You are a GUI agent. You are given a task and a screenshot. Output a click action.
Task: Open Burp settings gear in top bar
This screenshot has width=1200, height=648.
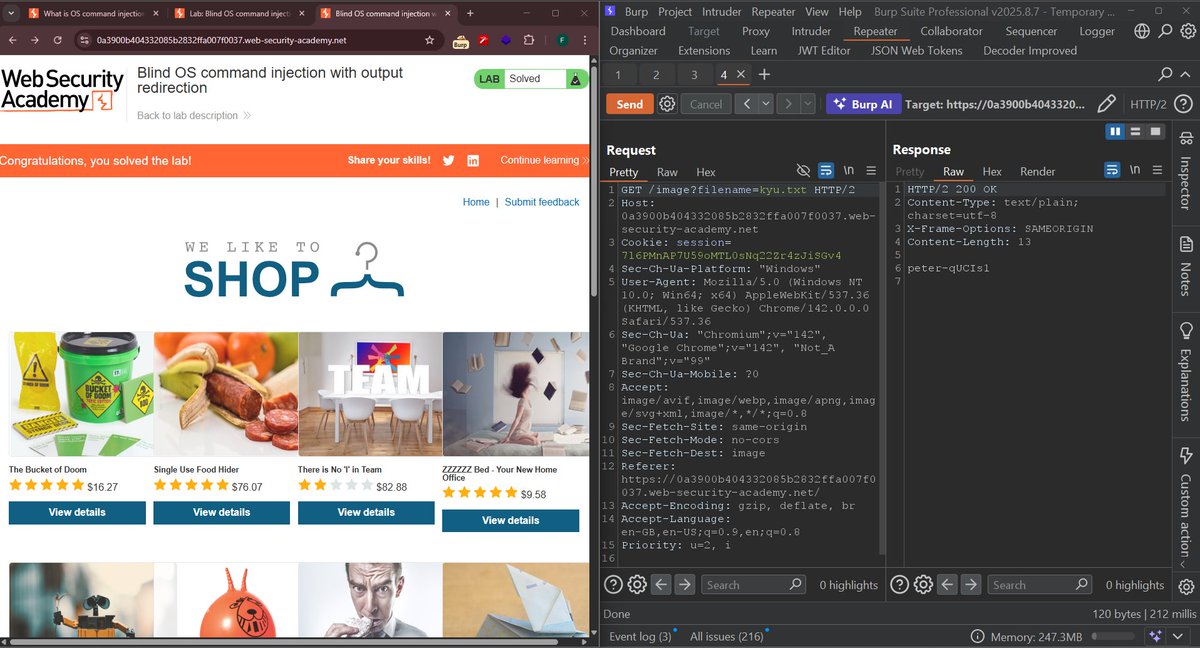pyautogui.click(x=1186, y=31)
